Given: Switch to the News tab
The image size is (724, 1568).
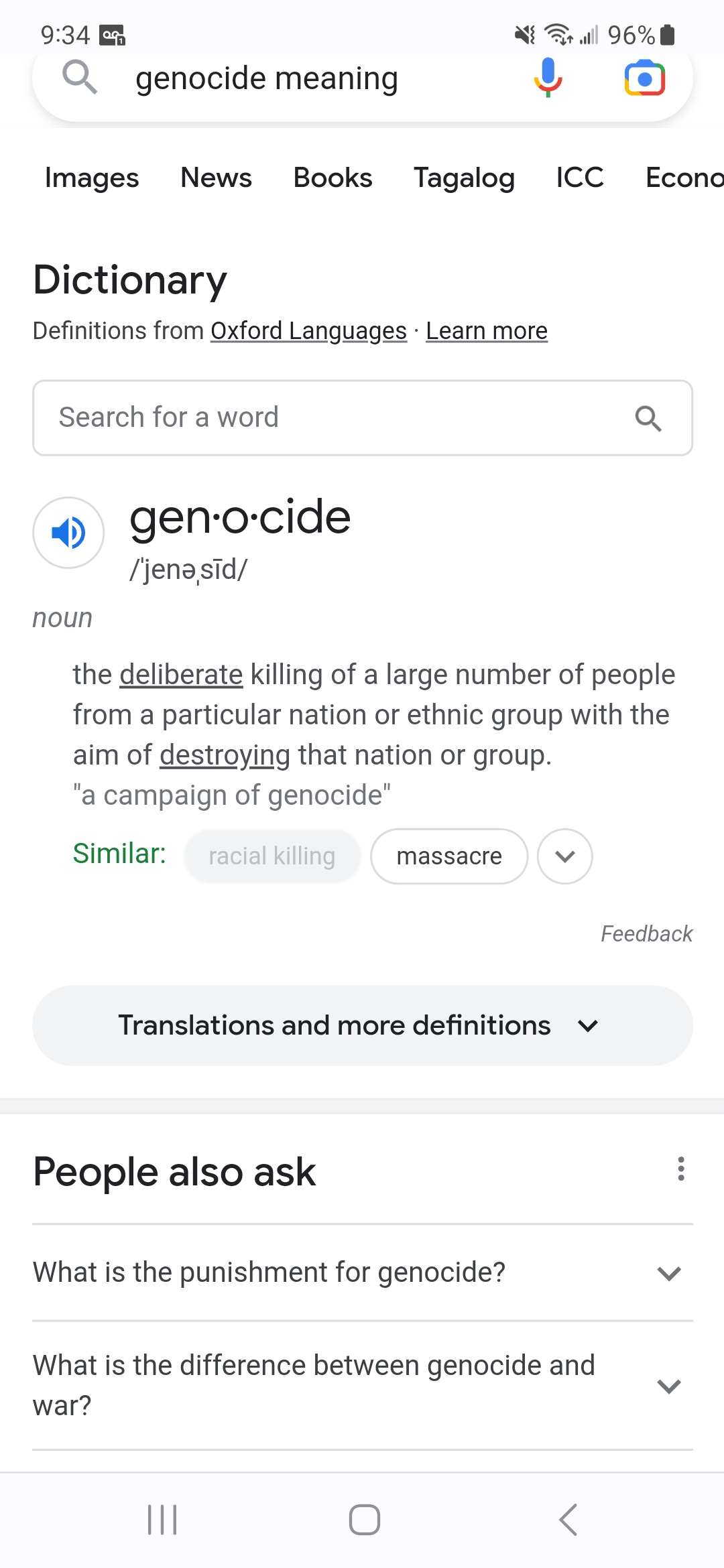Looking at the screenshot, I should pyautogui.click(x=216, y=178).
